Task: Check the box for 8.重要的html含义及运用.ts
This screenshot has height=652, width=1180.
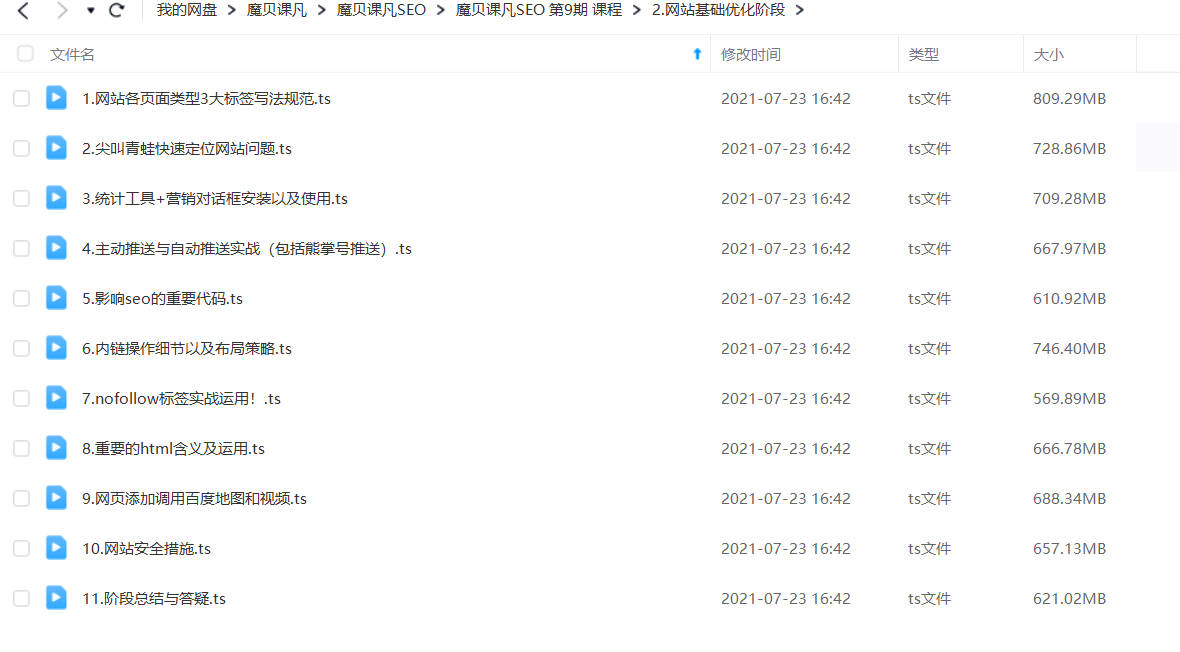Action: point(22,449)
